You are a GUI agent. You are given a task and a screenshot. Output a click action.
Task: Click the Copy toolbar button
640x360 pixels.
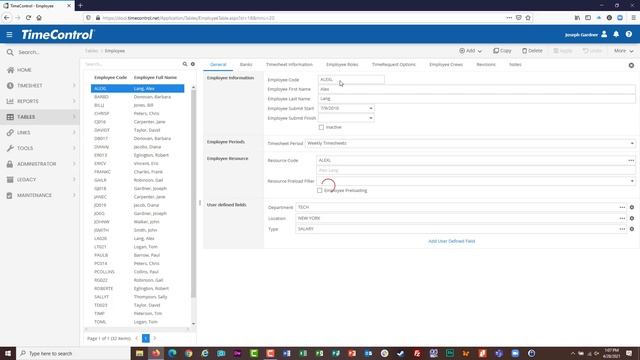click(502, 51)
